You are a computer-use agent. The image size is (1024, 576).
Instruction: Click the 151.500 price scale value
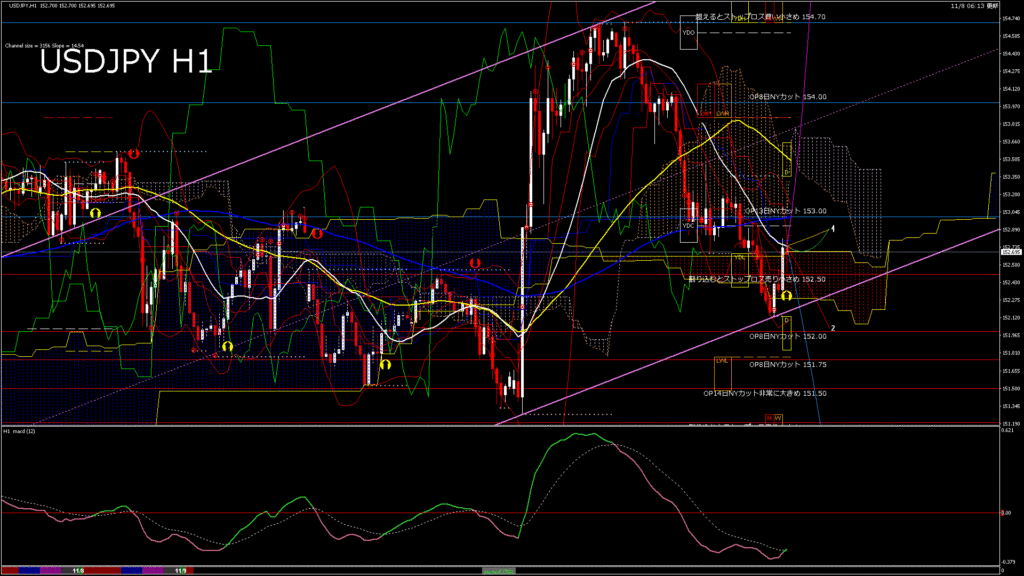click(1010, 389)
